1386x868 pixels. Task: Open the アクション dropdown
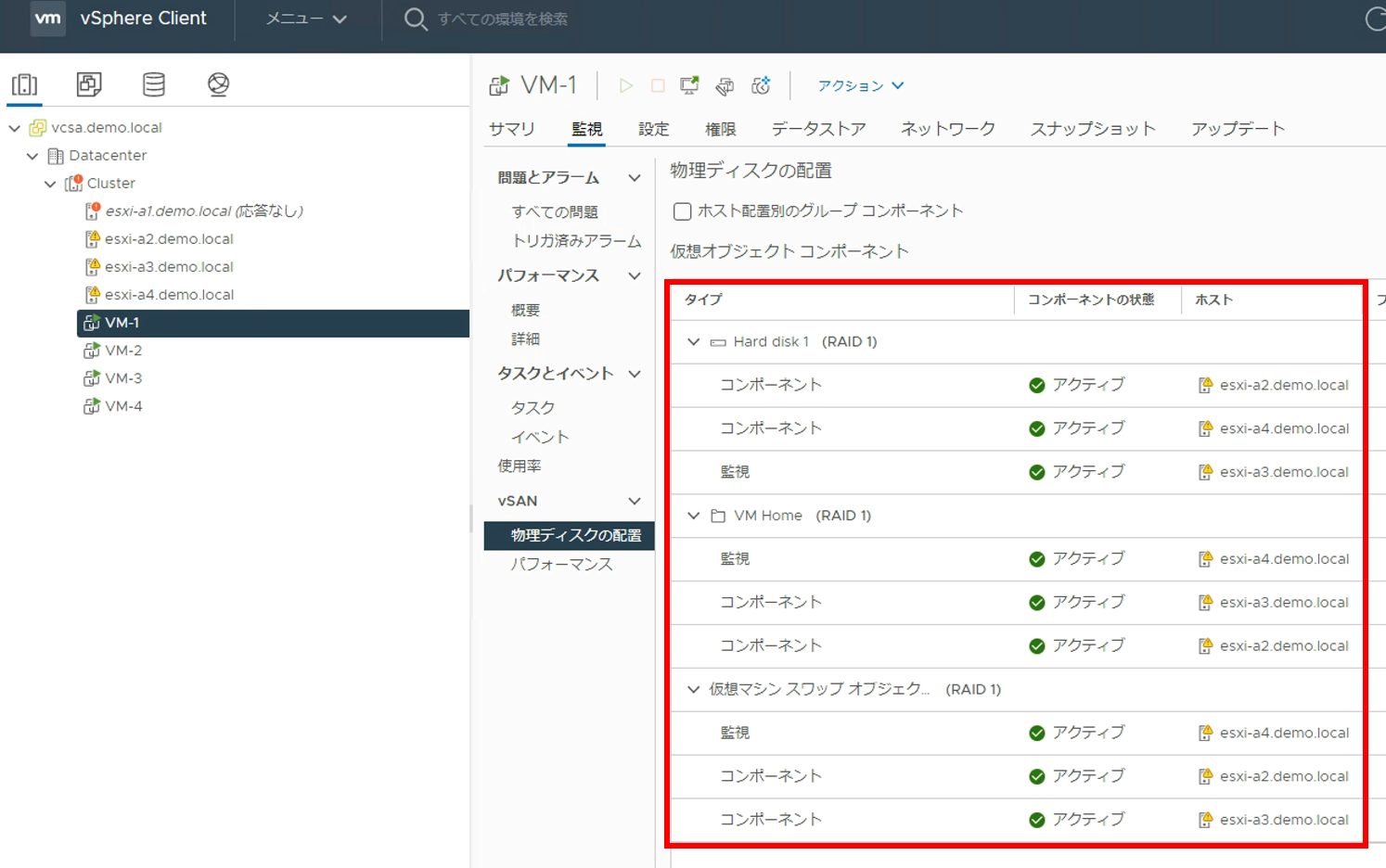[860, 85]
